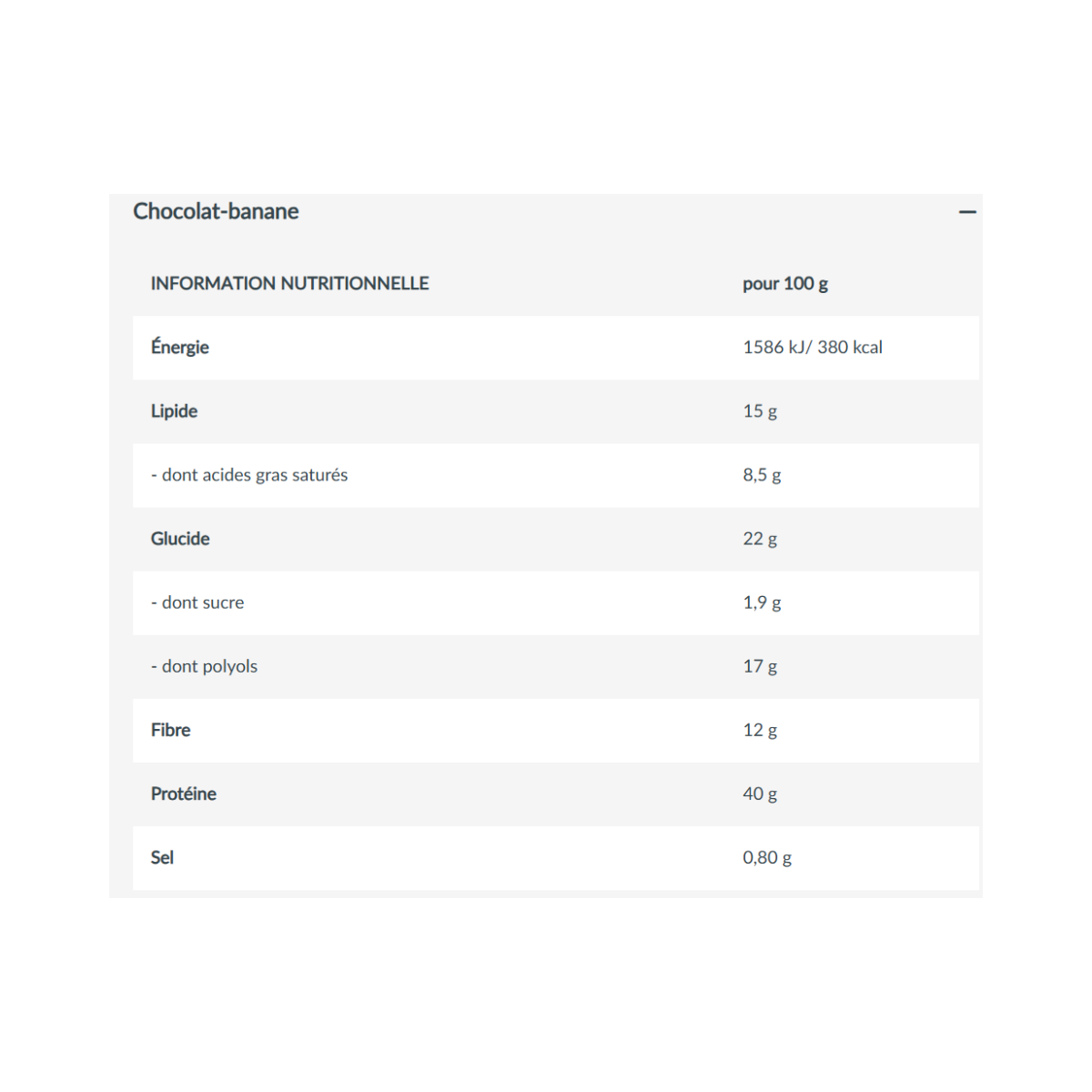Click the 15 g lipide value

click(760, 411)
